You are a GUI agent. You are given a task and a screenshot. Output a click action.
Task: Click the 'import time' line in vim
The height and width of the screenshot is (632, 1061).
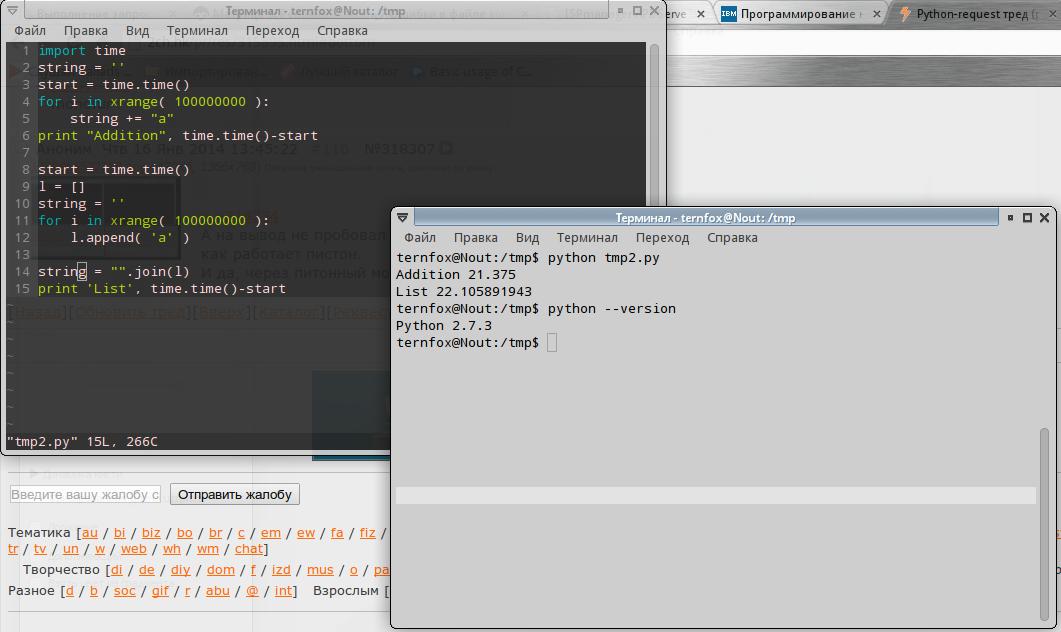coord(82,51)
